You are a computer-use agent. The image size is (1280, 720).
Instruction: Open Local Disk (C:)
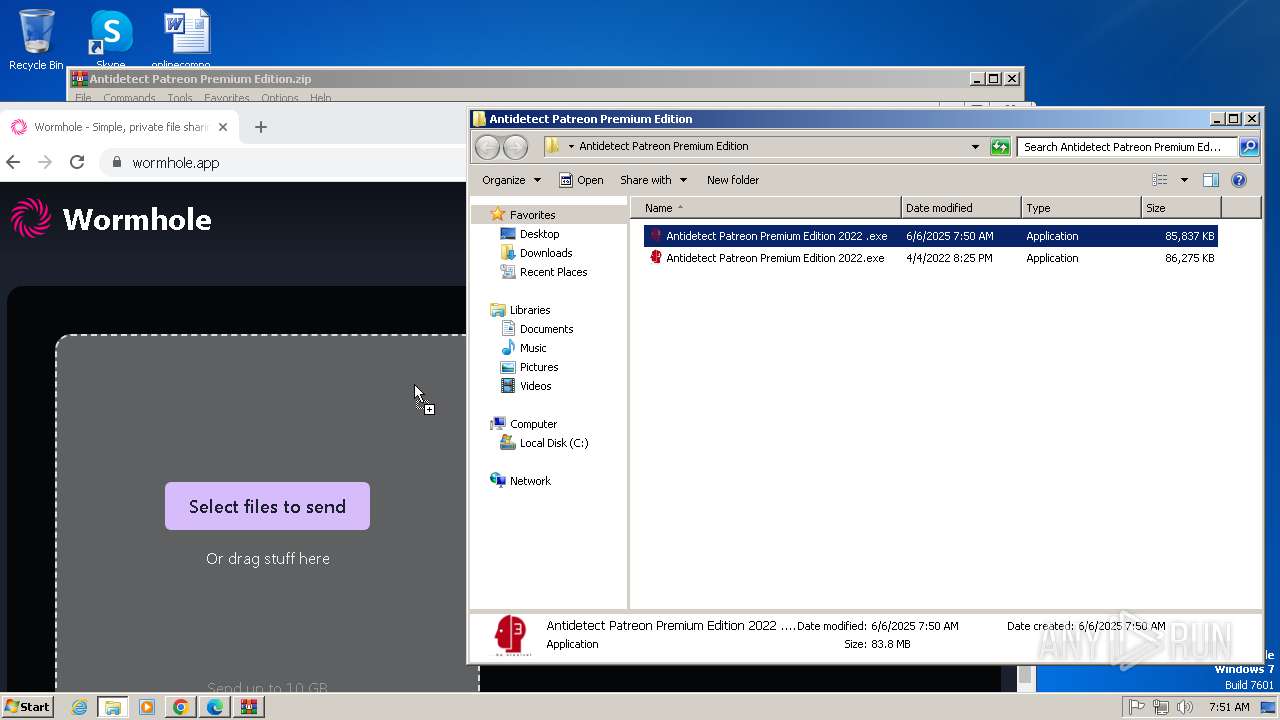coord(553,443)
